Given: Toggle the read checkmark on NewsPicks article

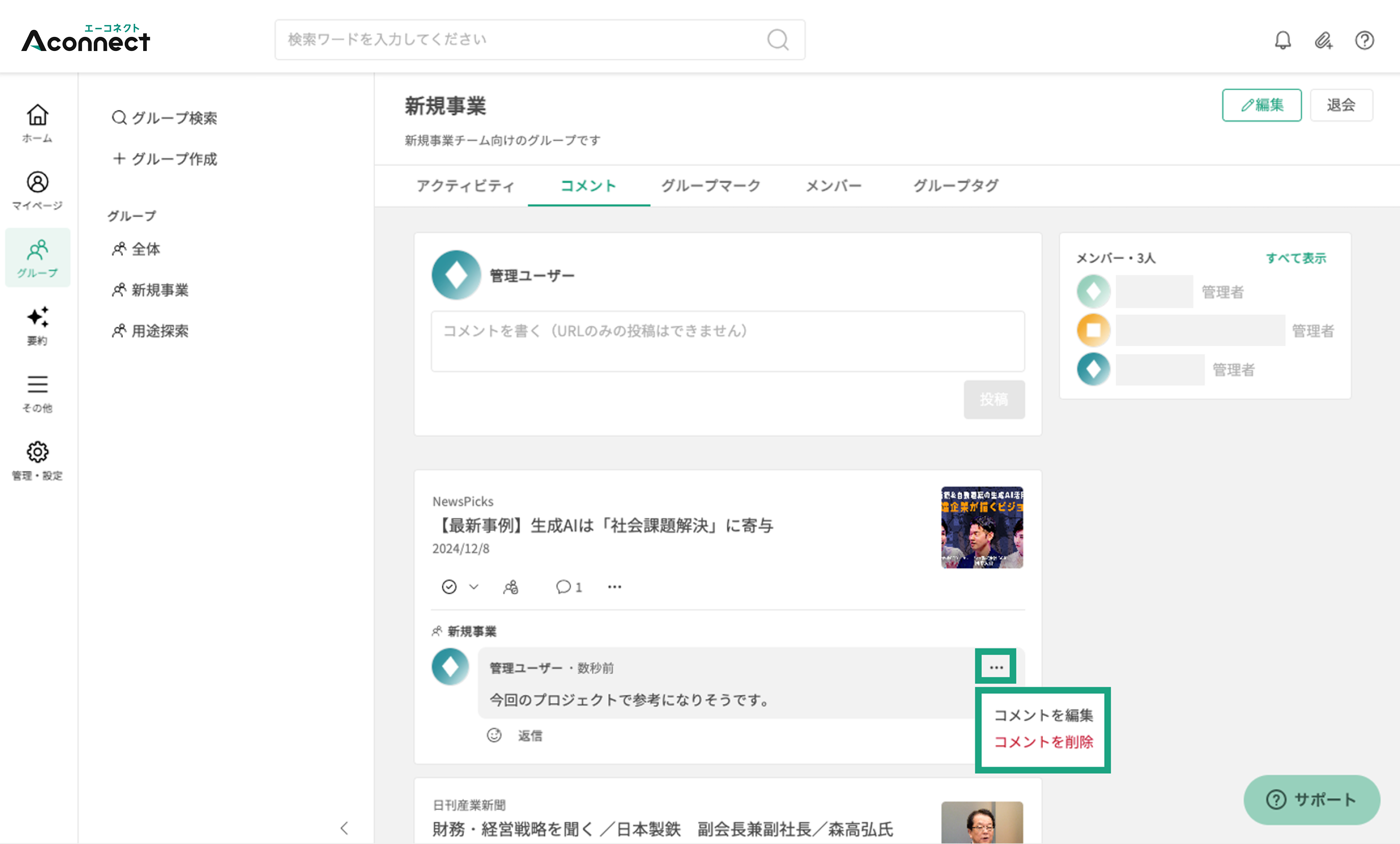Looking at the screenshot, I should coord(449,586).
